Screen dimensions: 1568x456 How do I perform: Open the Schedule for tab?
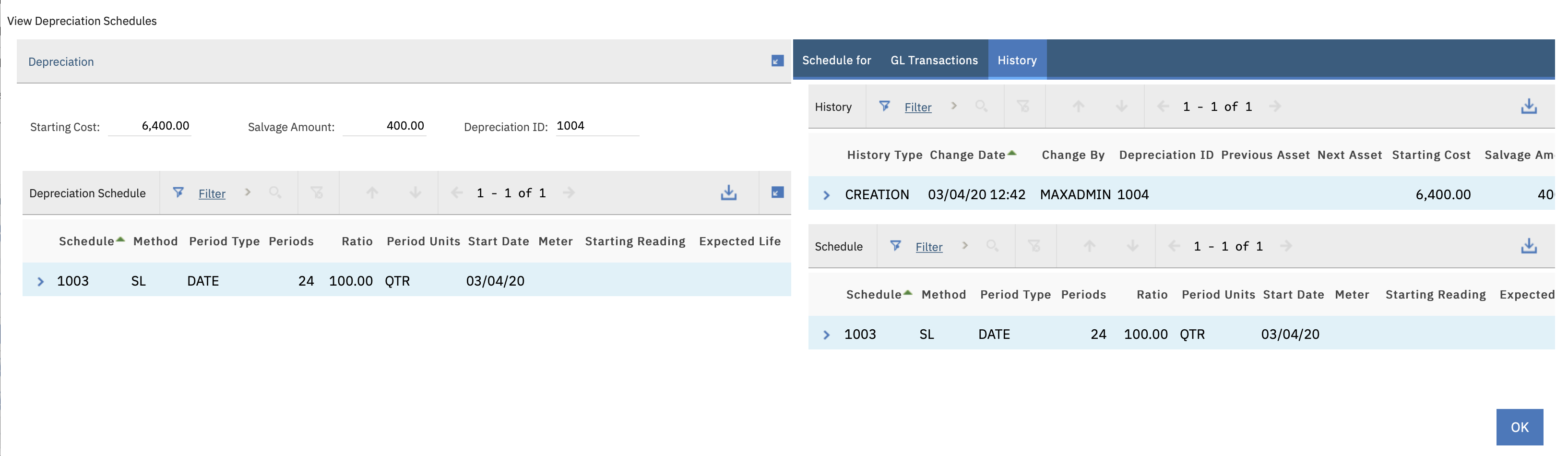tap(837, 60)
